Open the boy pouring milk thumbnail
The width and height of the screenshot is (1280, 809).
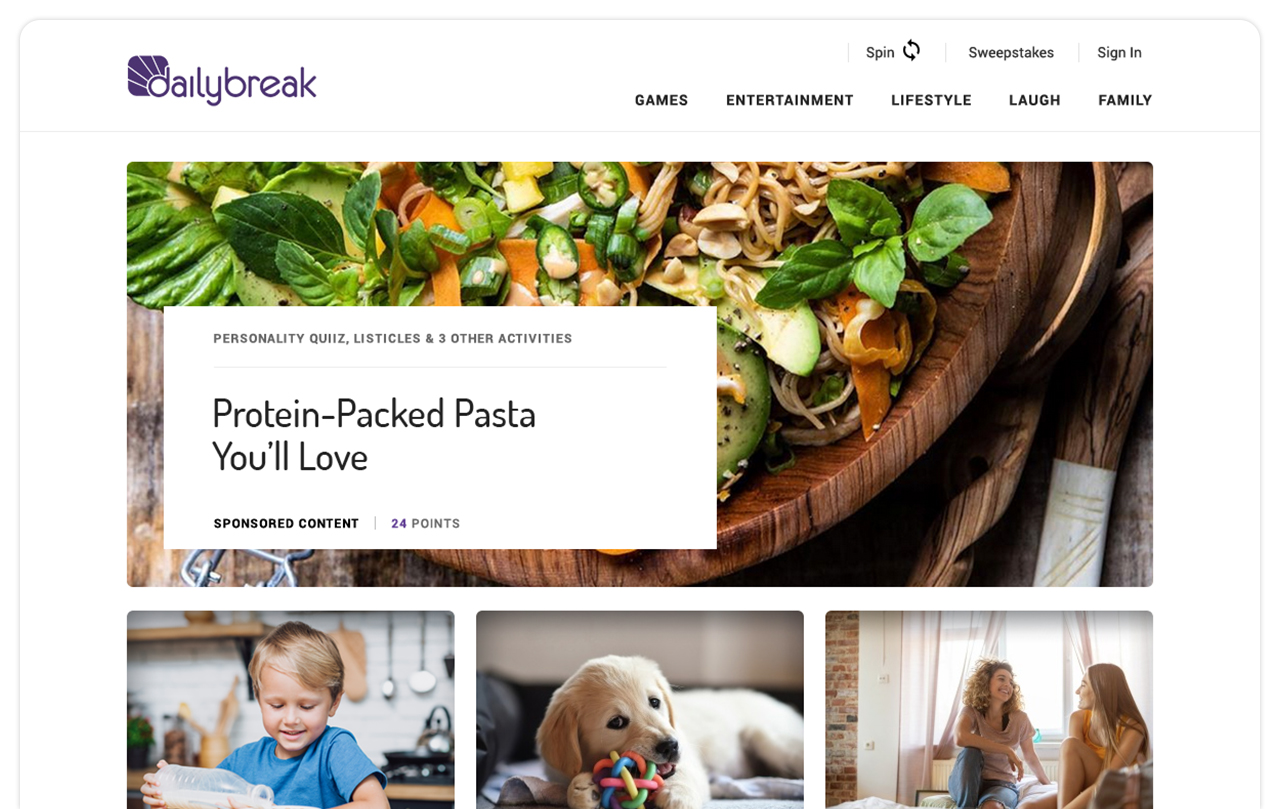[x=291, y=710]
